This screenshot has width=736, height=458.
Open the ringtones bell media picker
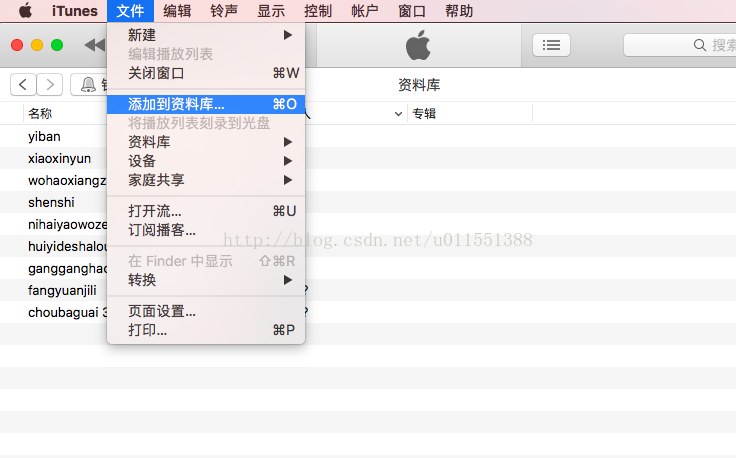(89, 84)
